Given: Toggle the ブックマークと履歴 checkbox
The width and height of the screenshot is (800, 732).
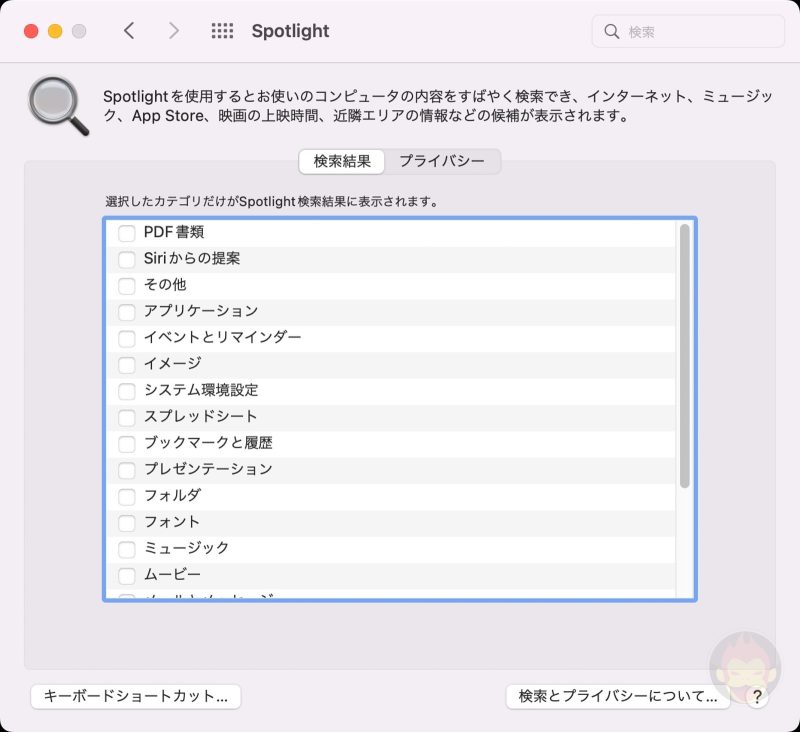Looking at the screenshot, I should (127, 443).
